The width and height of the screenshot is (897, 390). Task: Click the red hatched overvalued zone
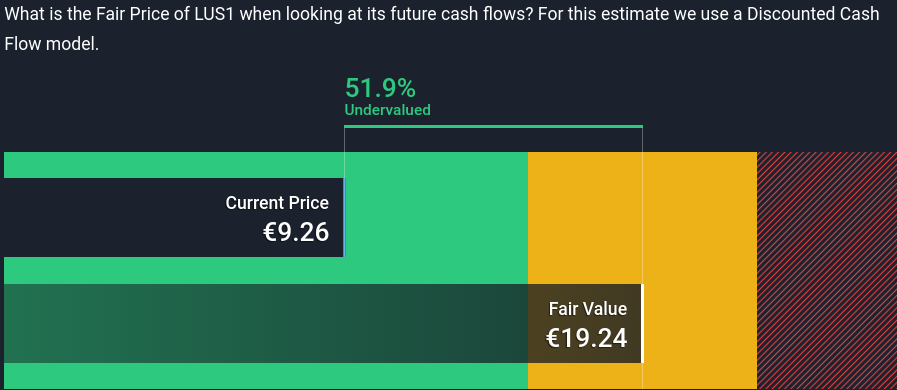tap(827, 270)
